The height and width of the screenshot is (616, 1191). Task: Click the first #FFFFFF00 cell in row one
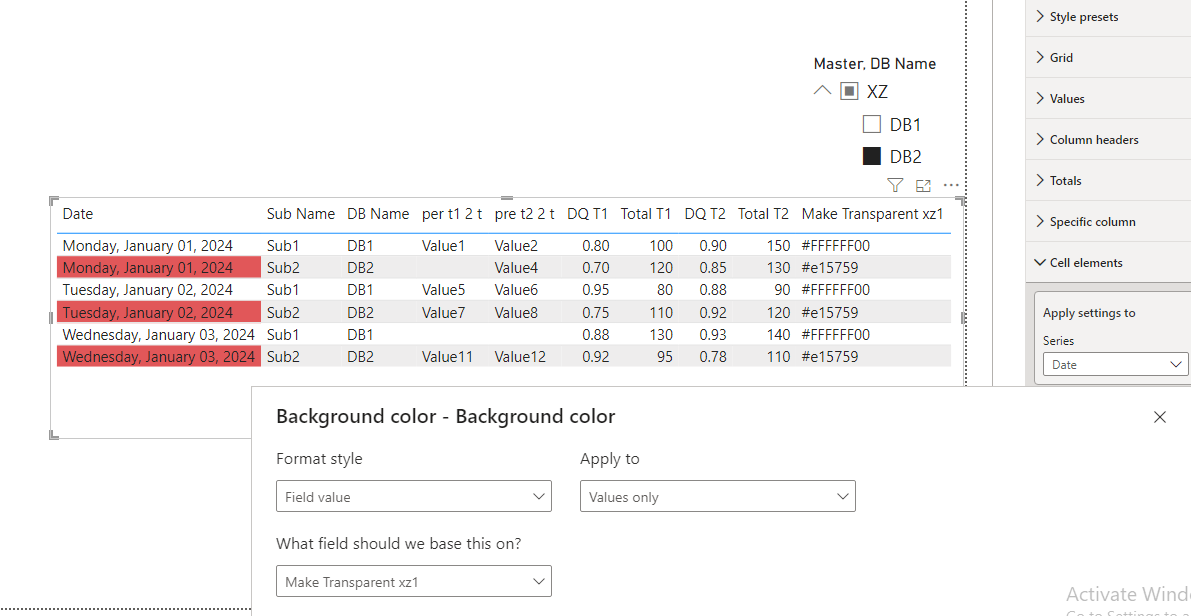[x=836, y=245]
